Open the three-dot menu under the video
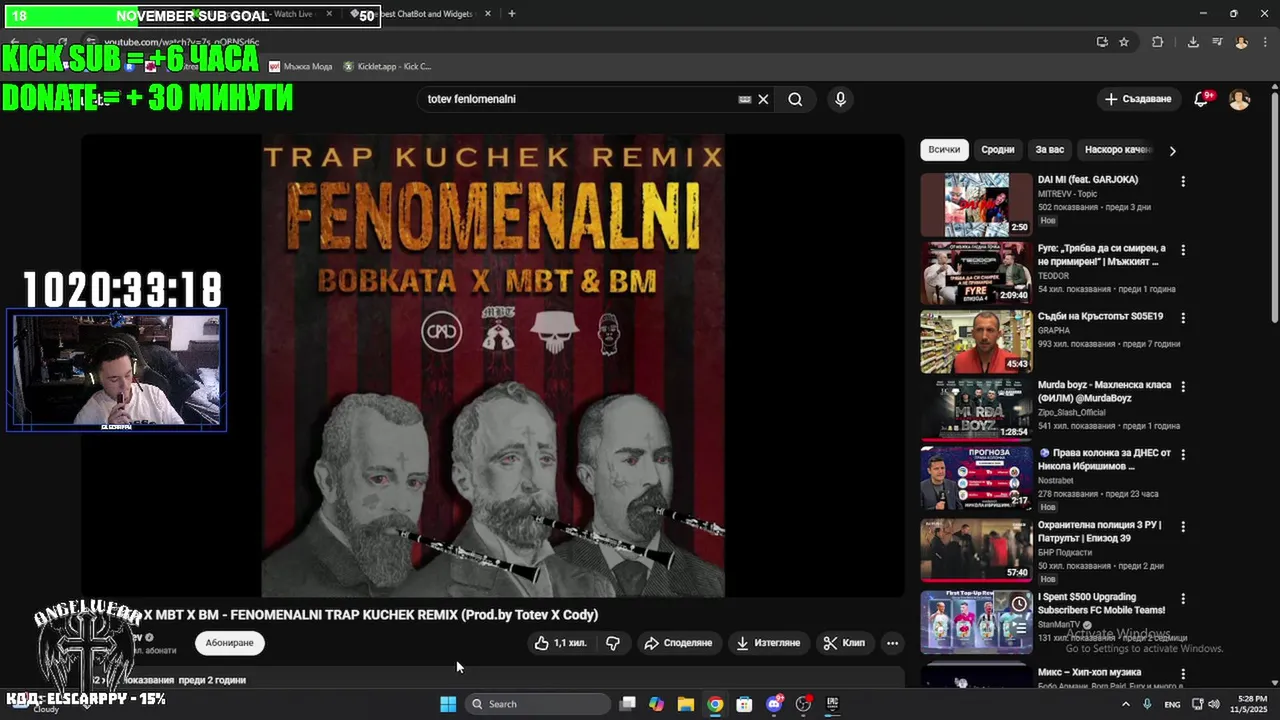The image size is (1280, 720). [x=892, y=643]
